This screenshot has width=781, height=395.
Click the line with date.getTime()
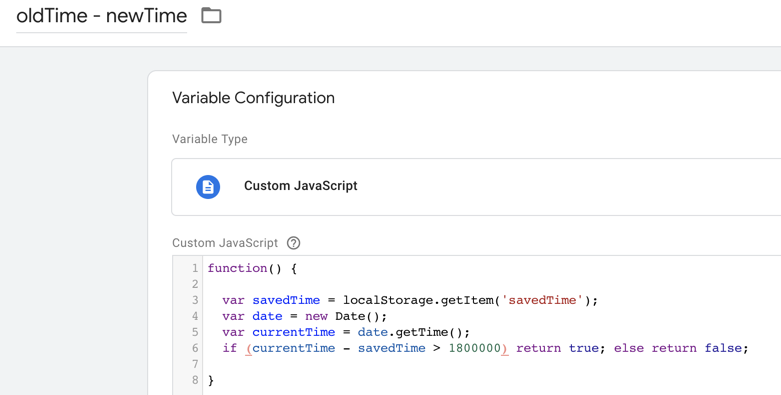(346, 332)
